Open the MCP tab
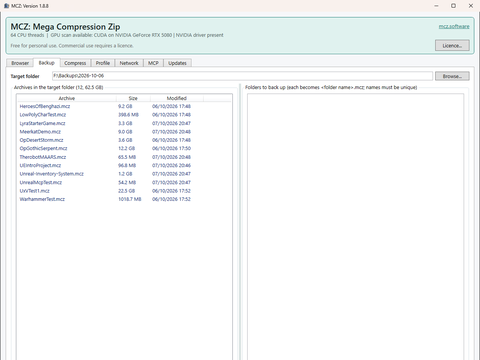480x360 pixels. (x=153, y=63)
